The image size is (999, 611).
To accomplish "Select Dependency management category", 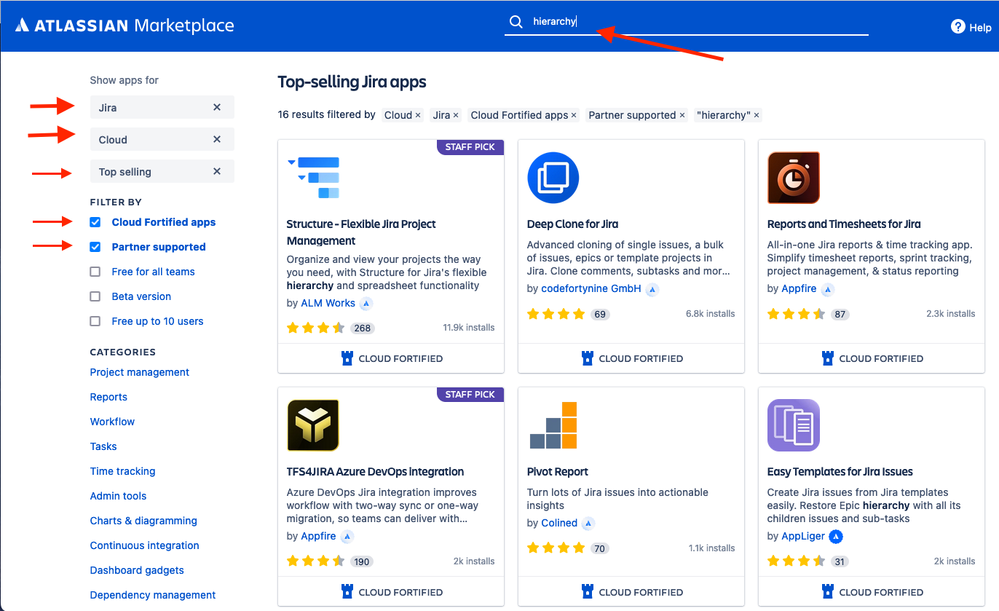I will [153, 595].
